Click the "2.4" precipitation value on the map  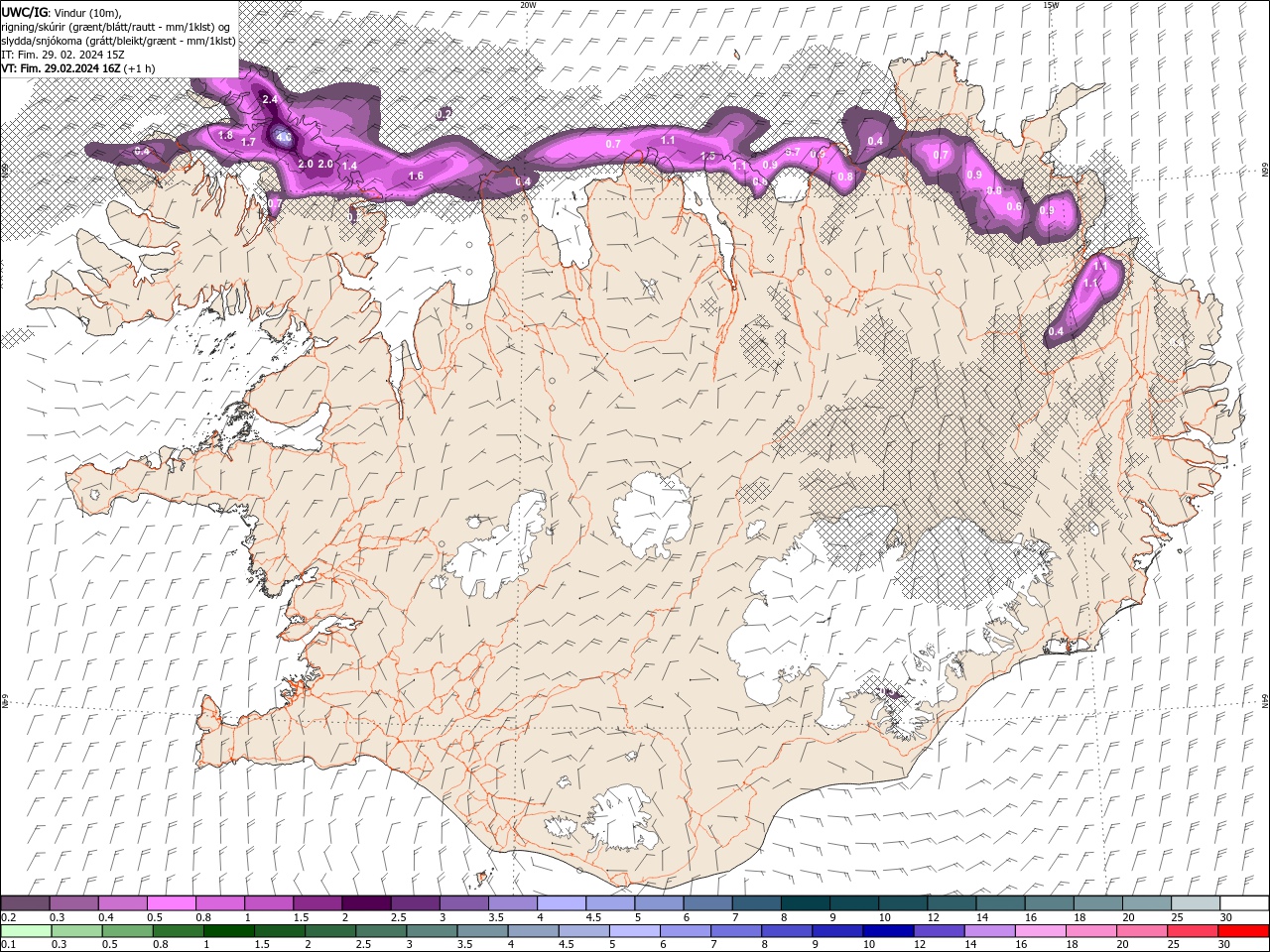[x=269, y=100]
